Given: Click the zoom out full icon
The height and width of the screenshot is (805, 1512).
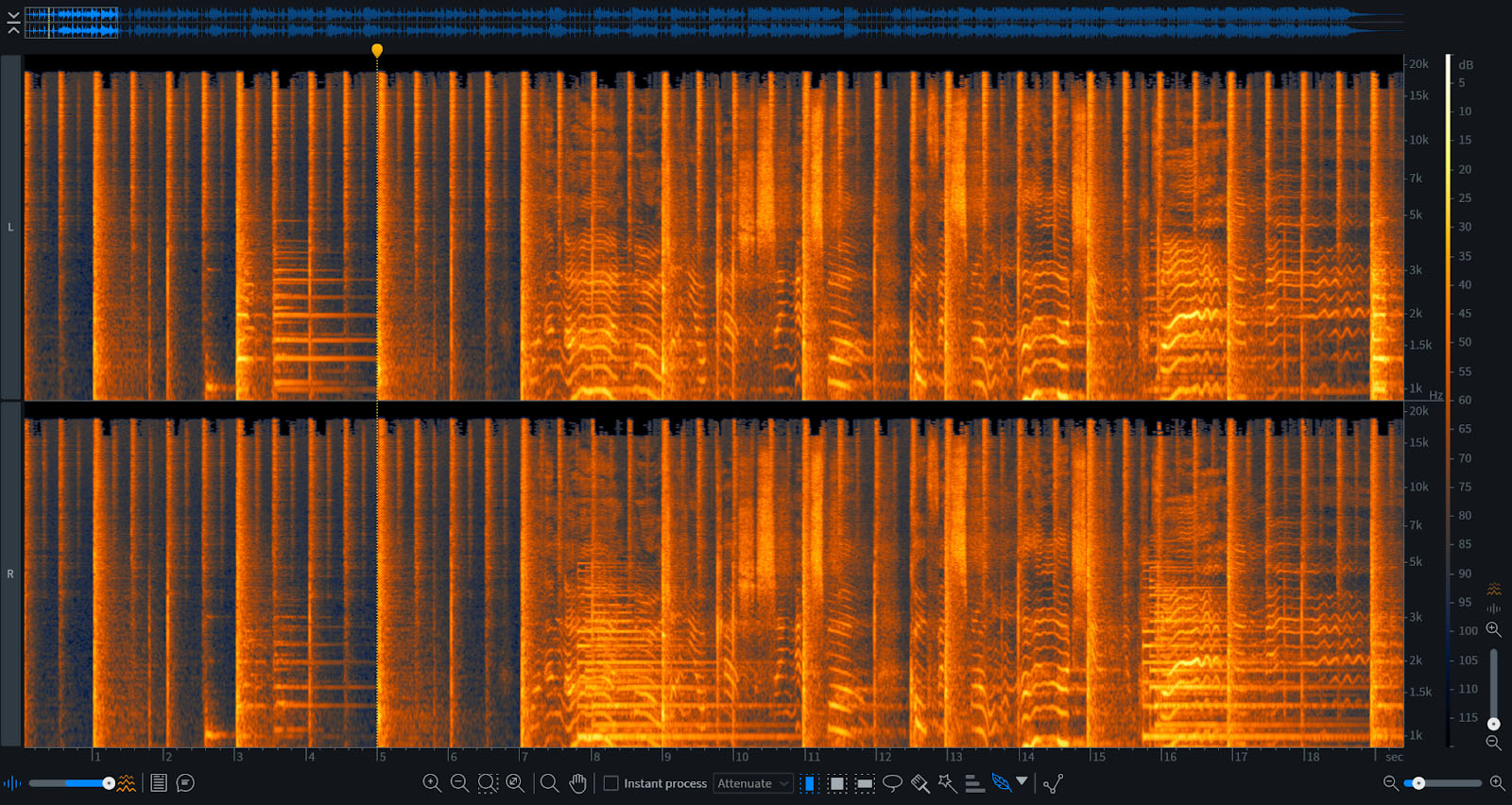Looking at the screenshot, I should coord(515,783).
